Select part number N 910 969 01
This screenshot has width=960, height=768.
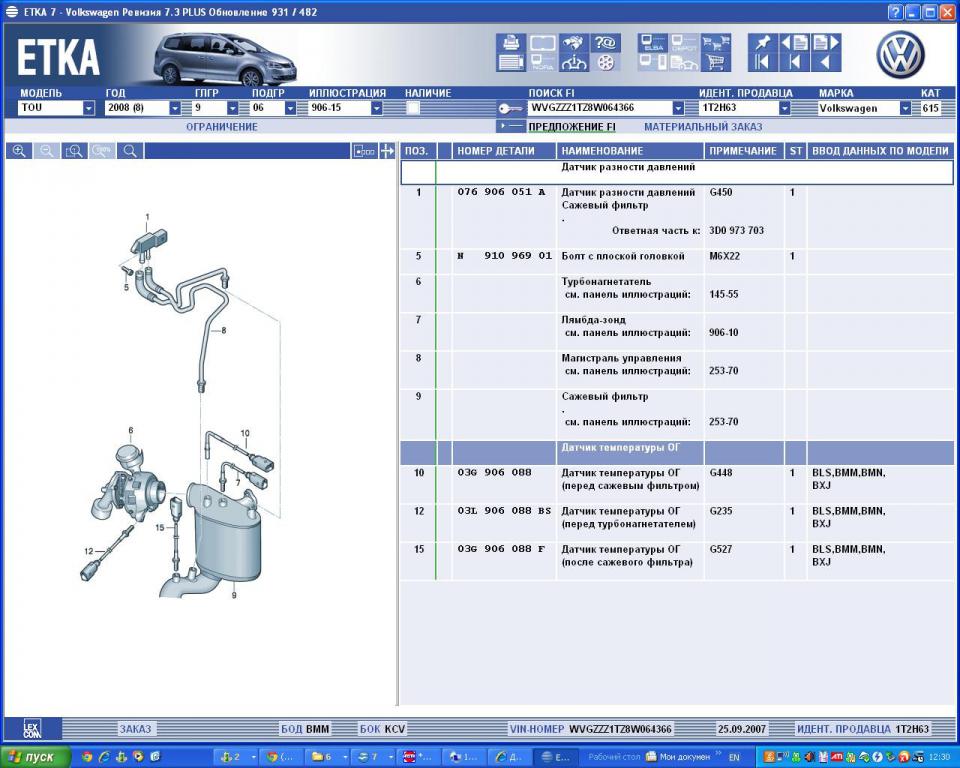504,255
